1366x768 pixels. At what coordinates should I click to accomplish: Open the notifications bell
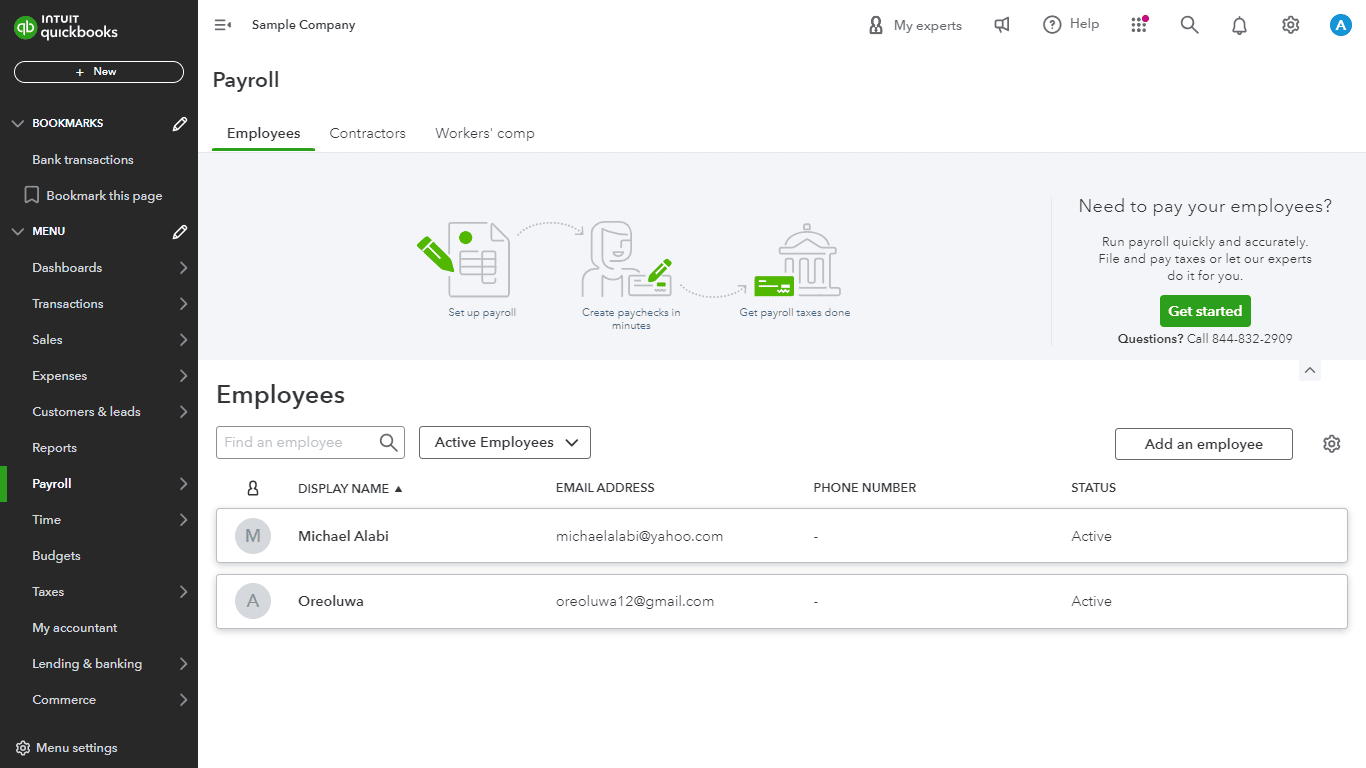click(x=1239, y=26)
